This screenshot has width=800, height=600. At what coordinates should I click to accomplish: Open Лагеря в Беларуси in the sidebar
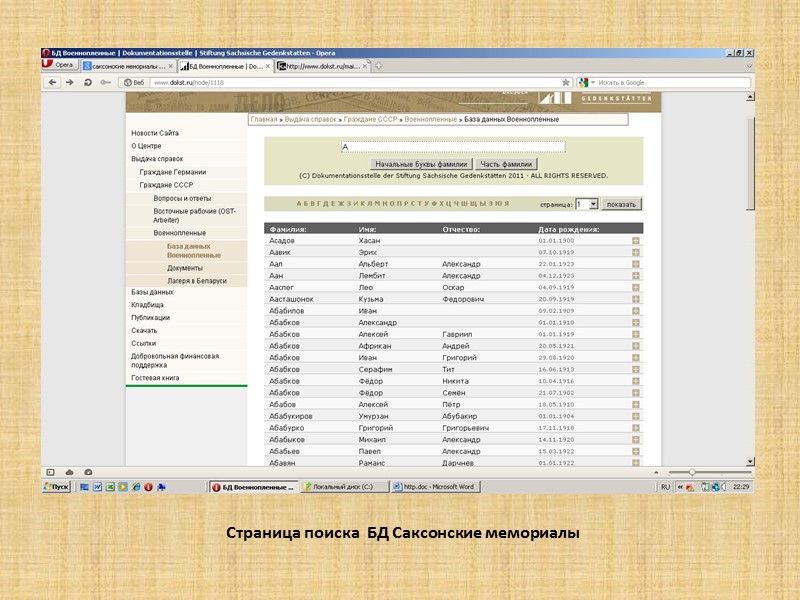tap(196, 281)
